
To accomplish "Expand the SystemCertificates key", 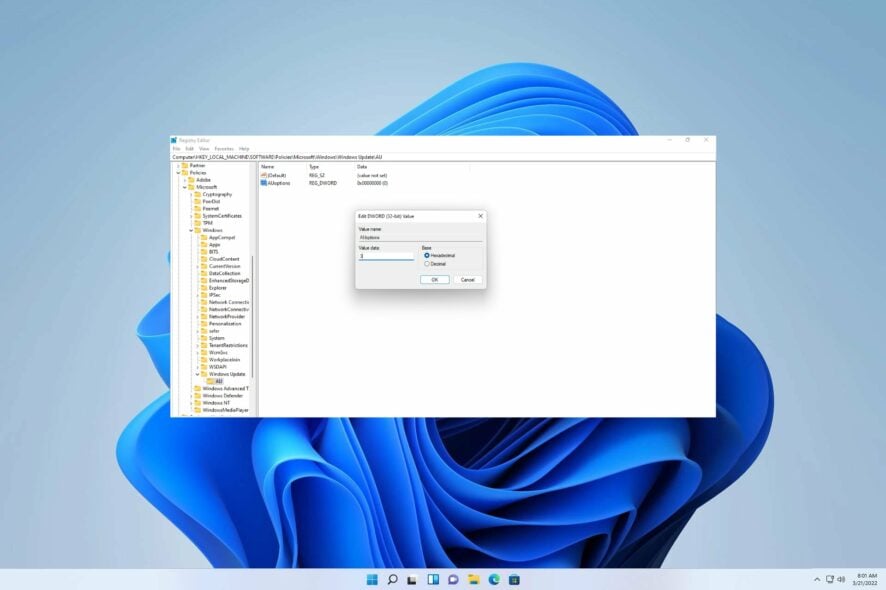I will [x=191, y=216].
